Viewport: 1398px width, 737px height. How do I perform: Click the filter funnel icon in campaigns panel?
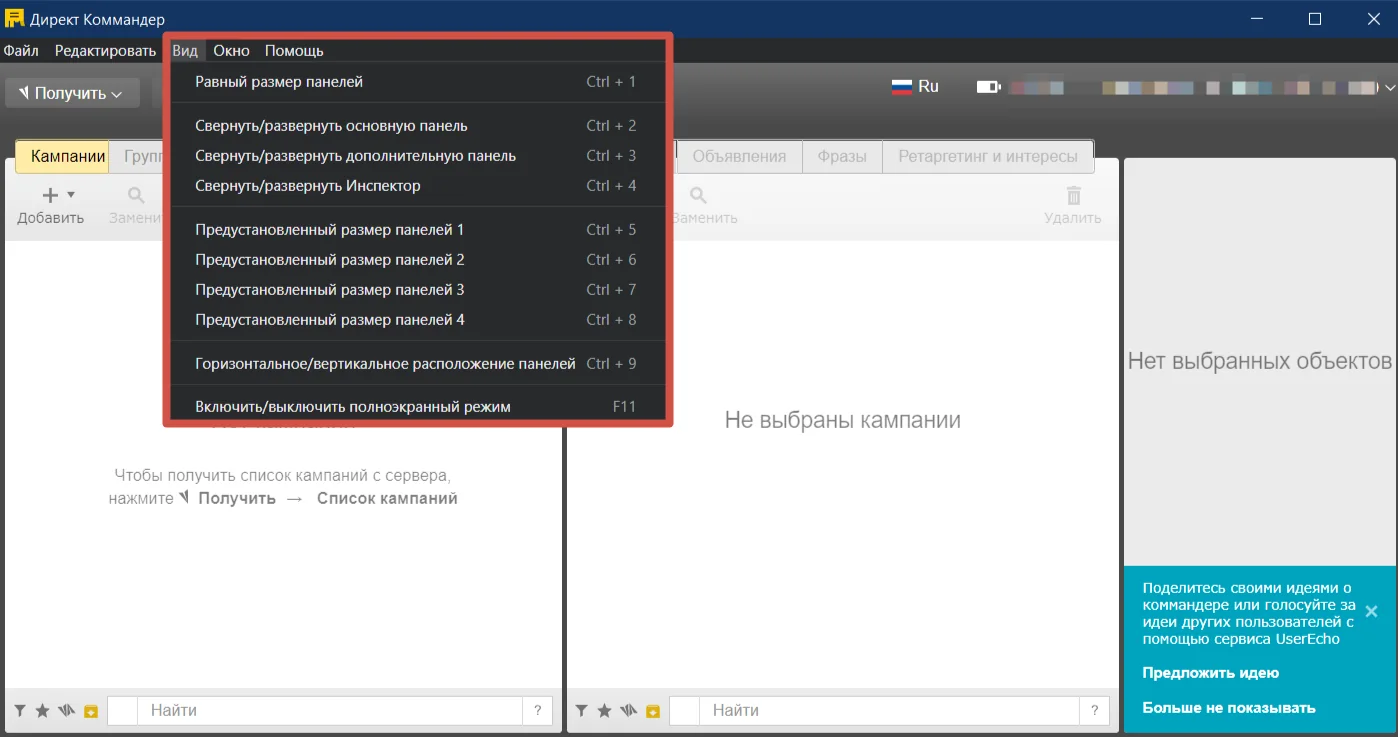click(x=19, y=711)
